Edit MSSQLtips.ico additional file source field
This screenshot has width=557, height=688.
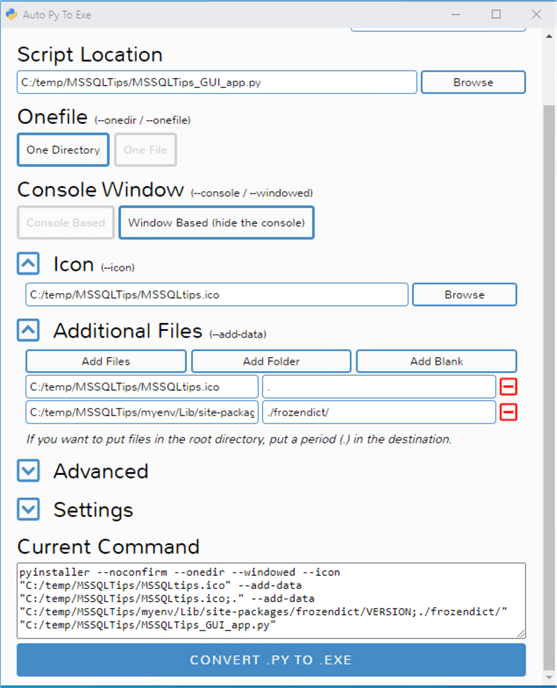[x=142, y=387]
